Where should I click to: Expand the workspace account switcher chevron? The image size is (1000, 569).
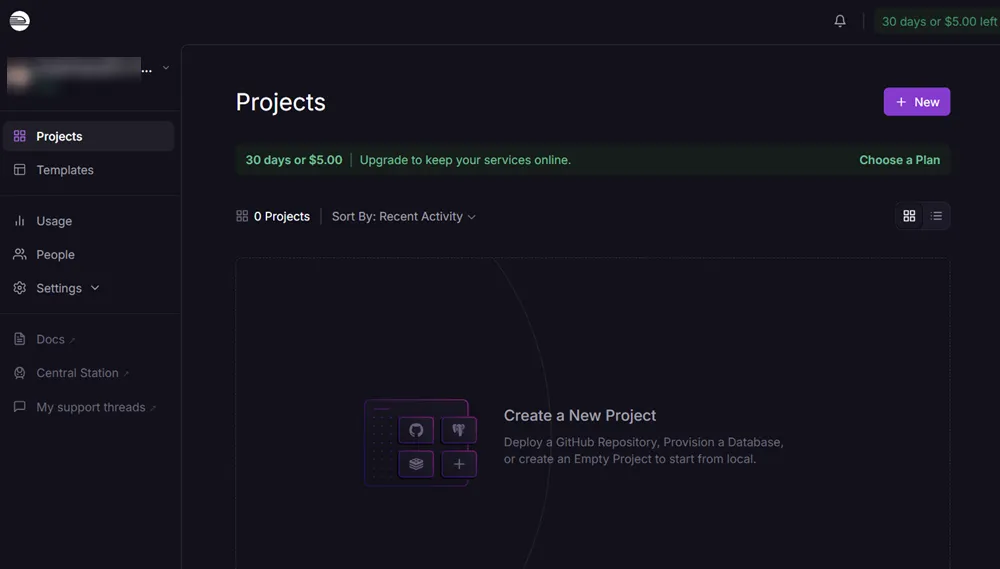[x=166, y=68]
